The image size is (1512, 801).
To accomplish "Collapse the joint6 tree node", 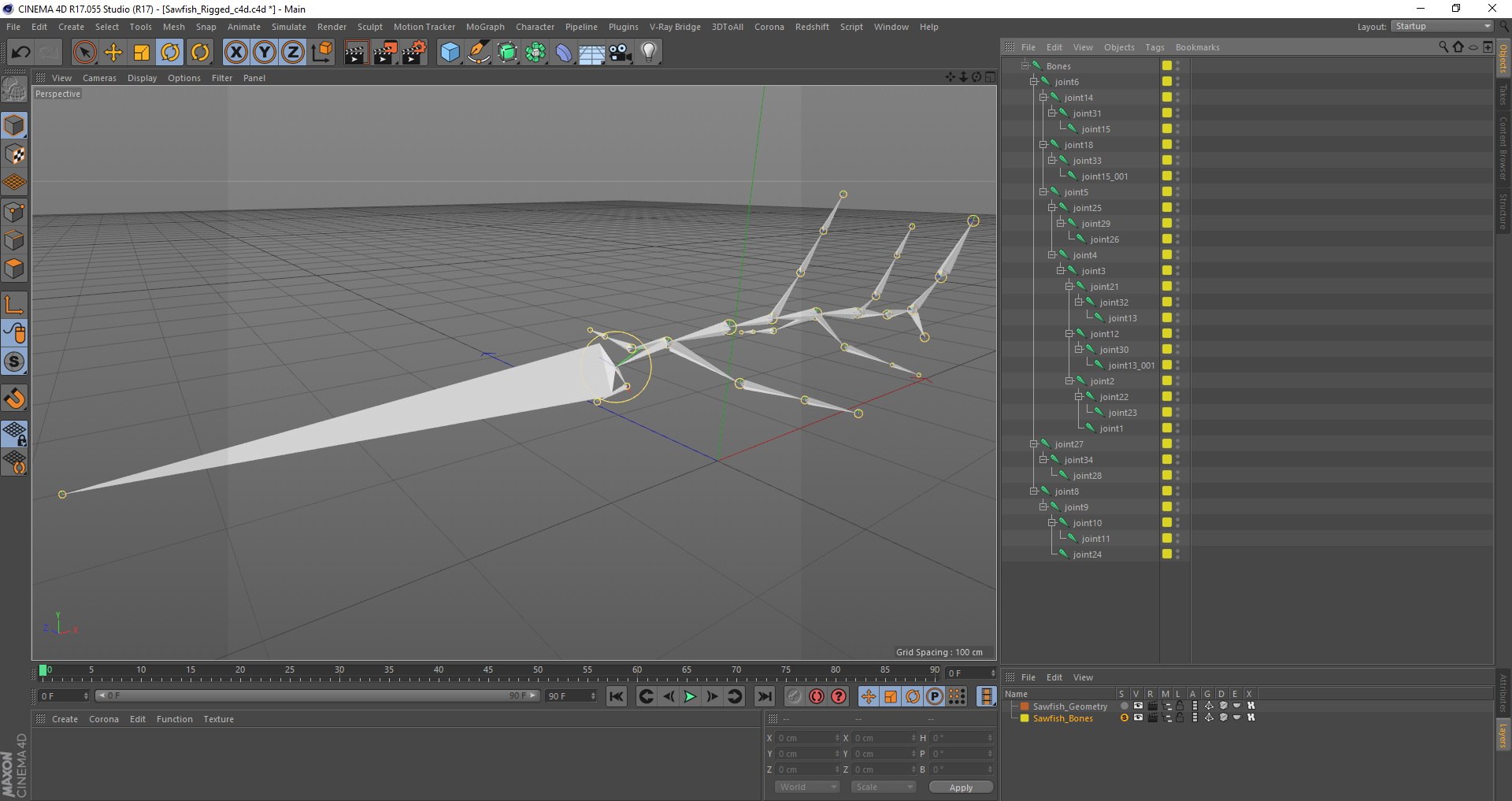I will click(x=1034, y=81).
